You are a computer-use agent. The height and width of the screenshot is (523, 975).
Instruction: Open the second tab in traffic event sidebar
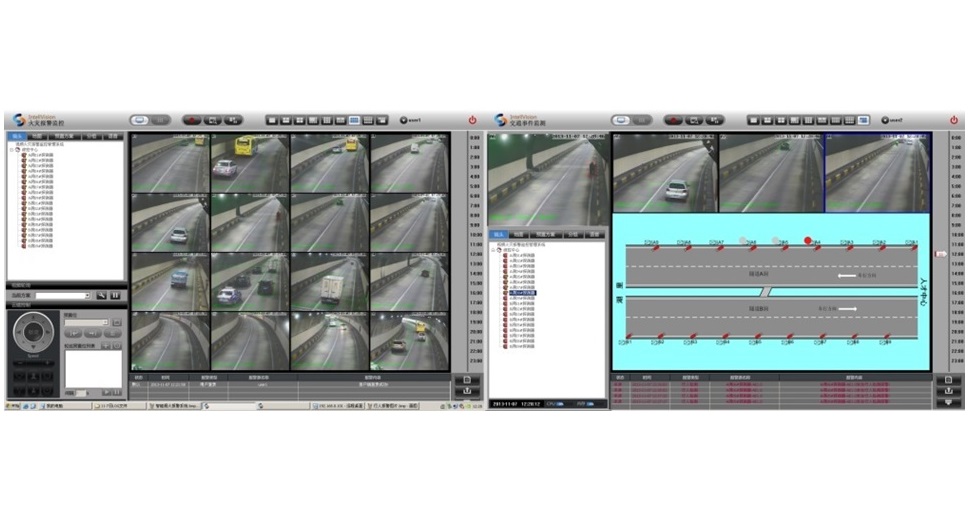point(519,234)
